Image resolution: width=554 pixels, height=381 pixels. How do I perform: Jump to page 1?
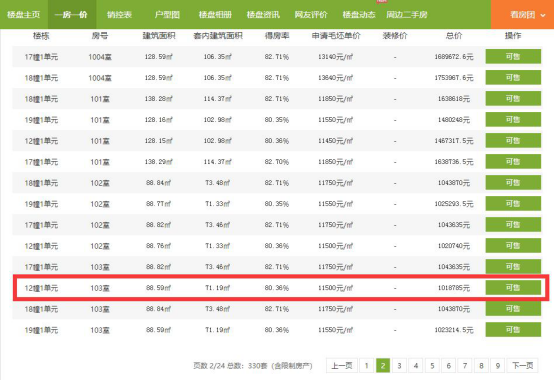[x=366, y=365]
